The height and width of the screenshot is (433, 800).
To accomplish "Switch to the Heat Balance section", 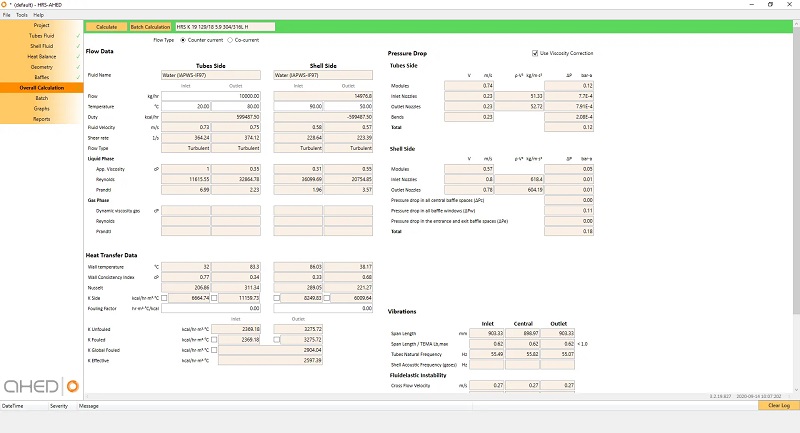I will 41,57.
